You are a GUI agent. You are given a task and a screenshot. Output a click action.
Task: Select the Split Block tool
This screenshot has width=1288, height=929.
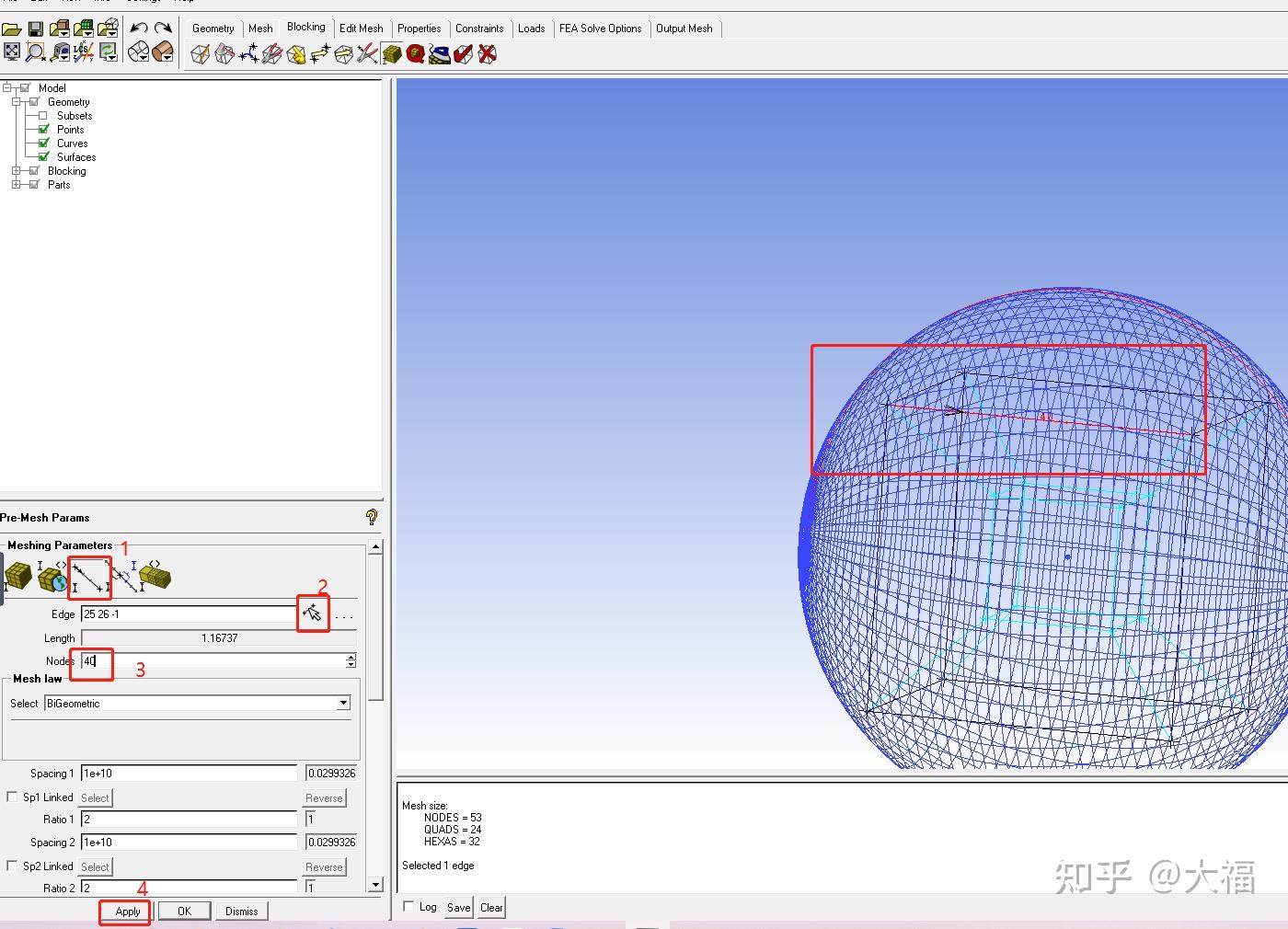(x=224, y=55)
